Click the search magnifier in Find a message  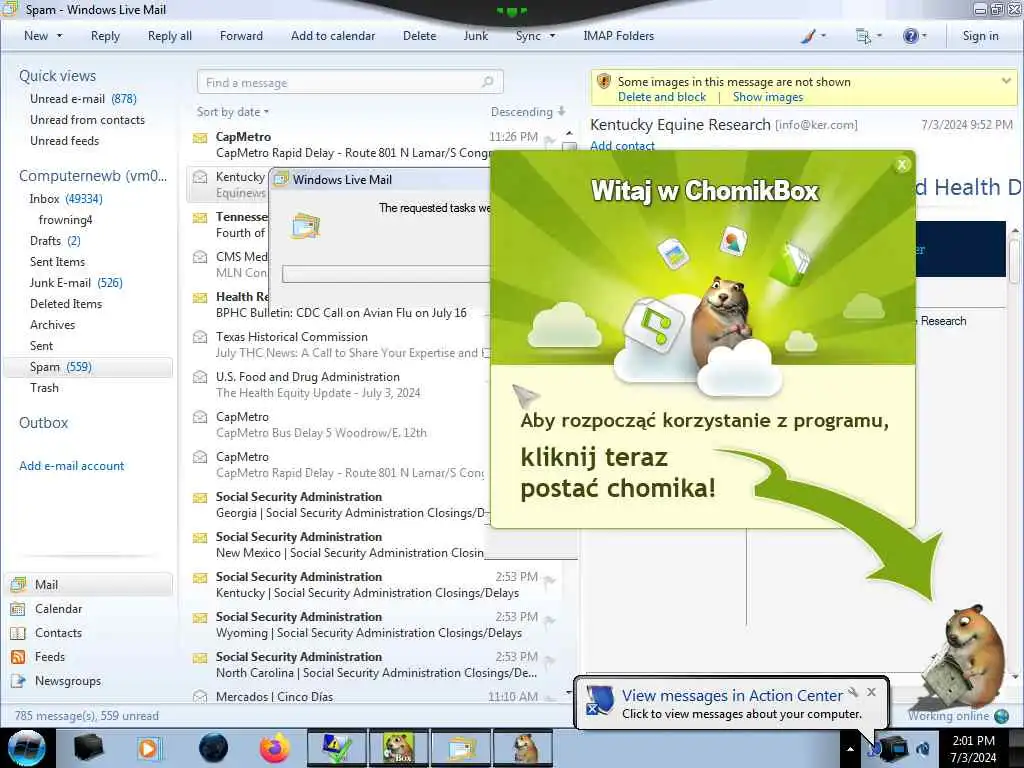pyautogui.click(x=487, y=82)
